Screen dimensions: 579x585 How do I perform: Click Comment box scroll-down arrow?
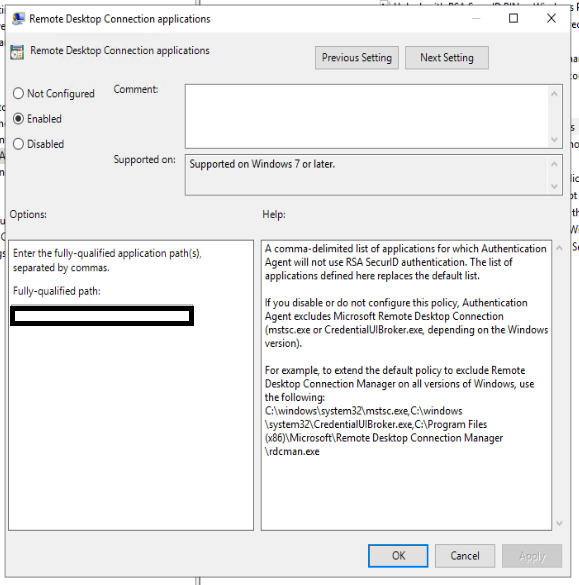[554, 140]
